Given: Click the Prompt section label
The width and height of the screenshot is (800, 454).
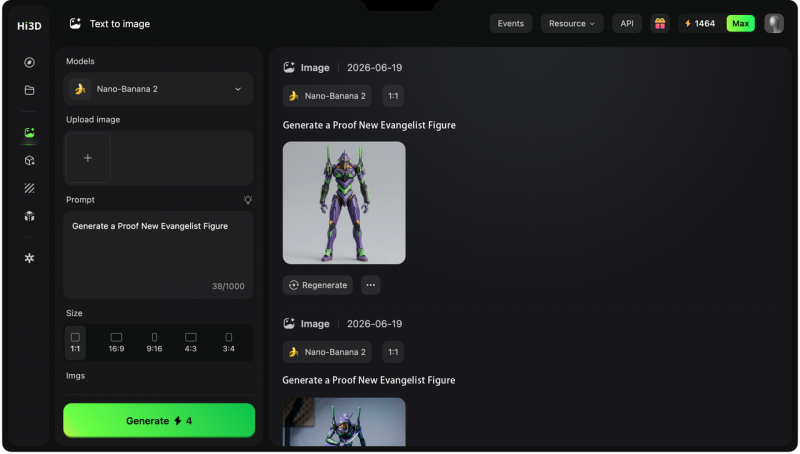Looking at the screenshot, I should coord(80,199).
